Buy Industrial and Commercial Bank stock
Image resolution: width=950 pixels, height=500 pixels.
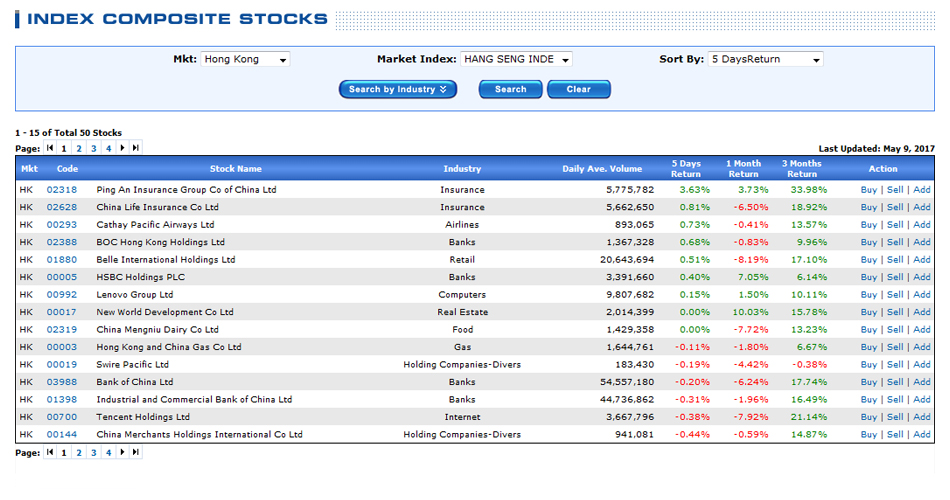coord(869,401)
